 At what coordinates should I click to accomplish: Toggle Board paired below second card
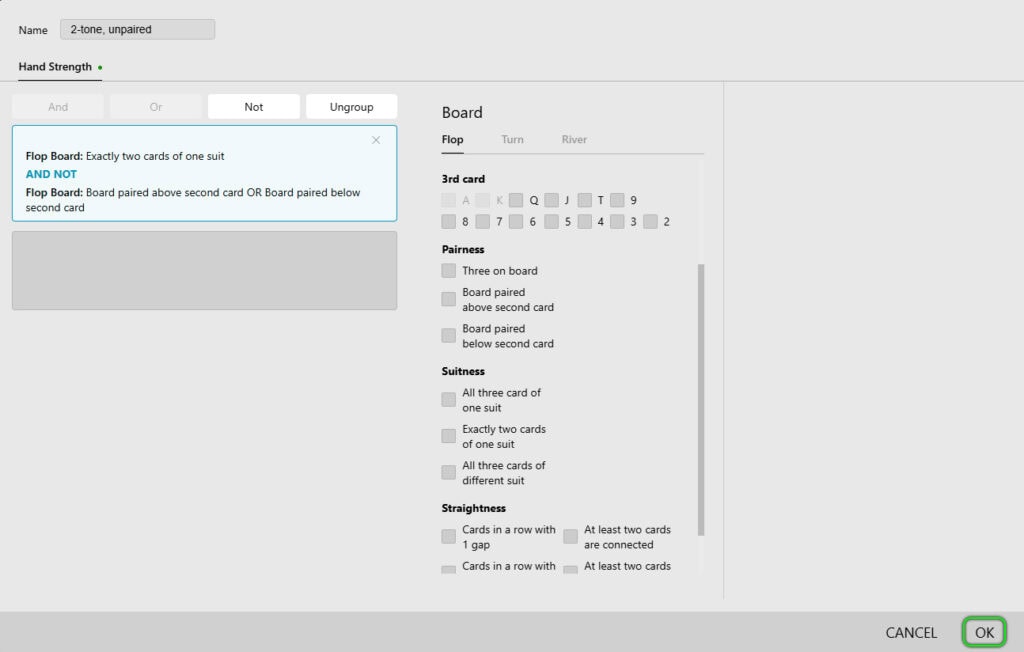coord(449,336)
